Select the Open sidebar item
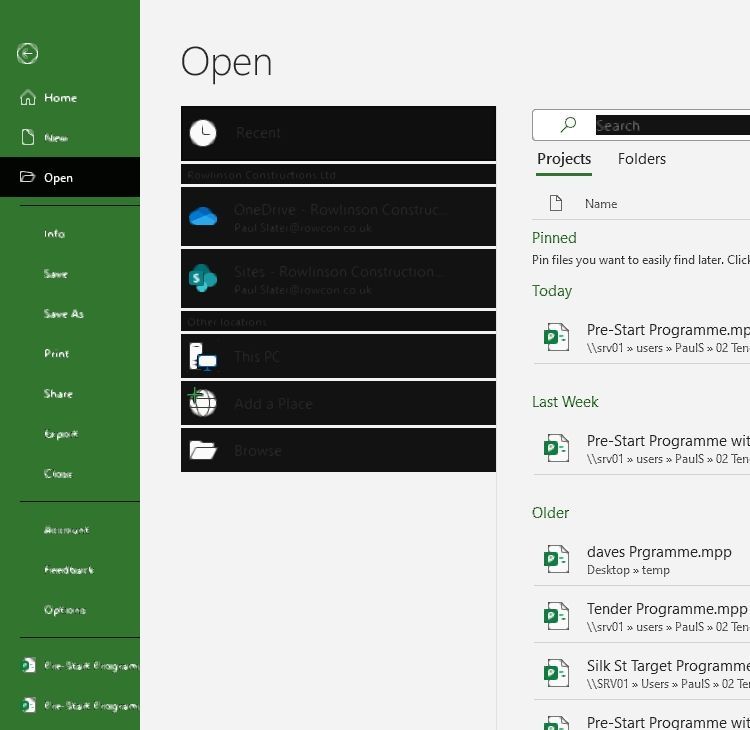 click(x=70, y=177)
